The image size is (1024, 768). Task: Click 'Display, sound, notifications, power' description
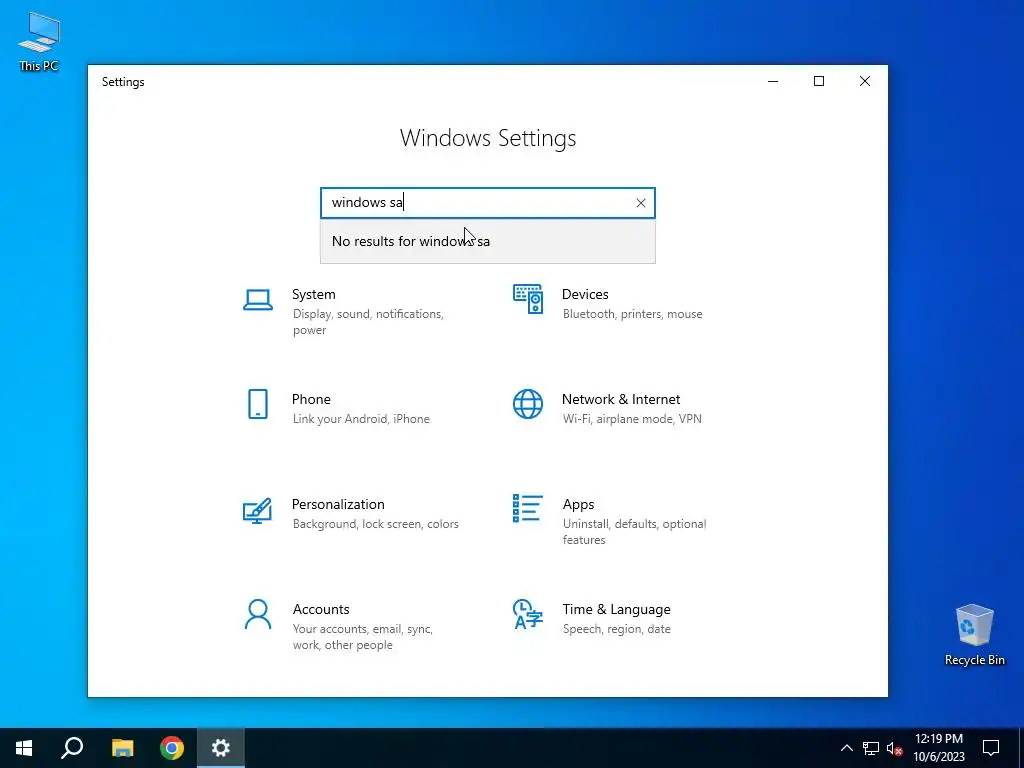tap(368, 322)
